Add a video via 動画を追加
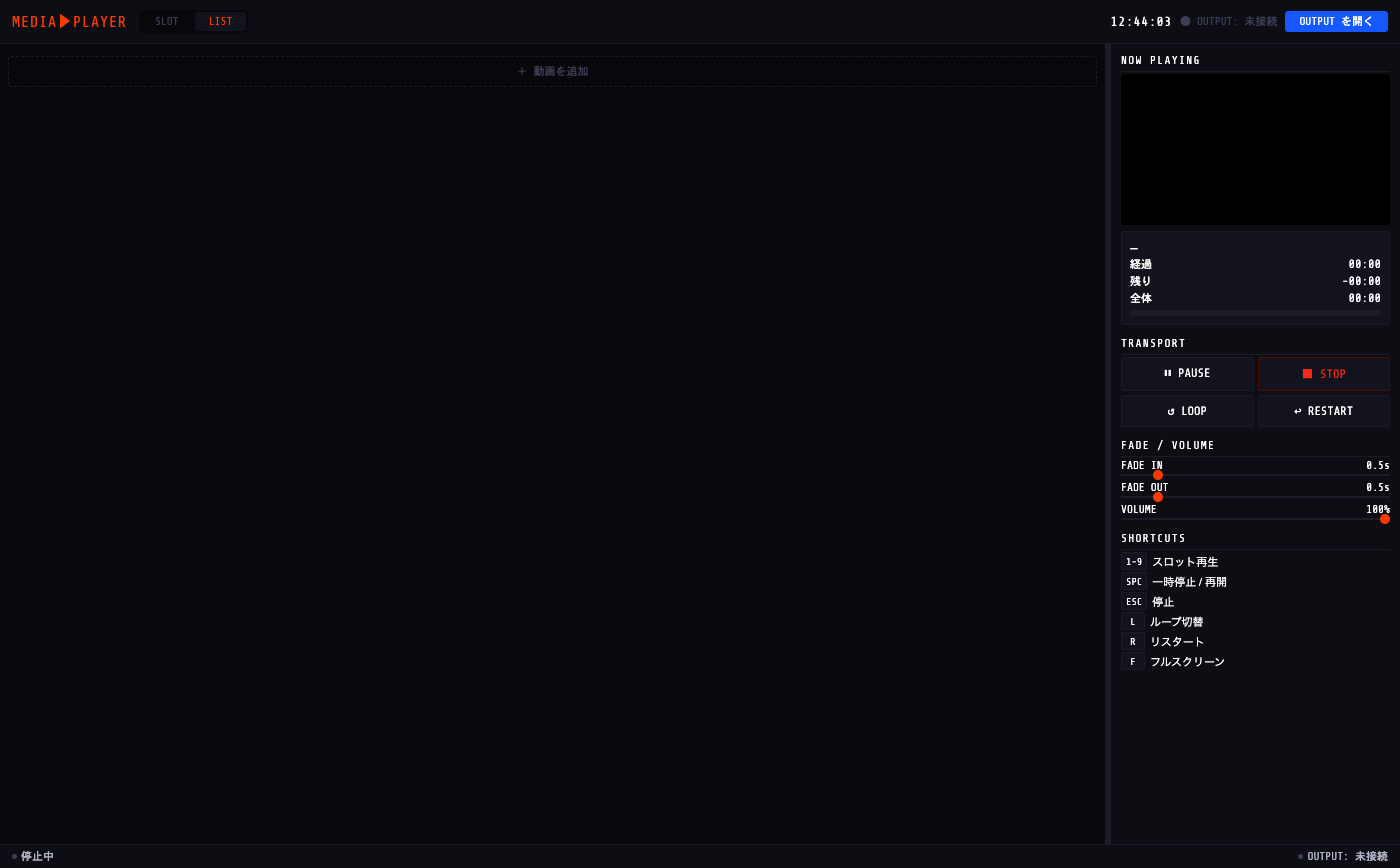This screenshot has height=868, width=1400. point(552,71)
